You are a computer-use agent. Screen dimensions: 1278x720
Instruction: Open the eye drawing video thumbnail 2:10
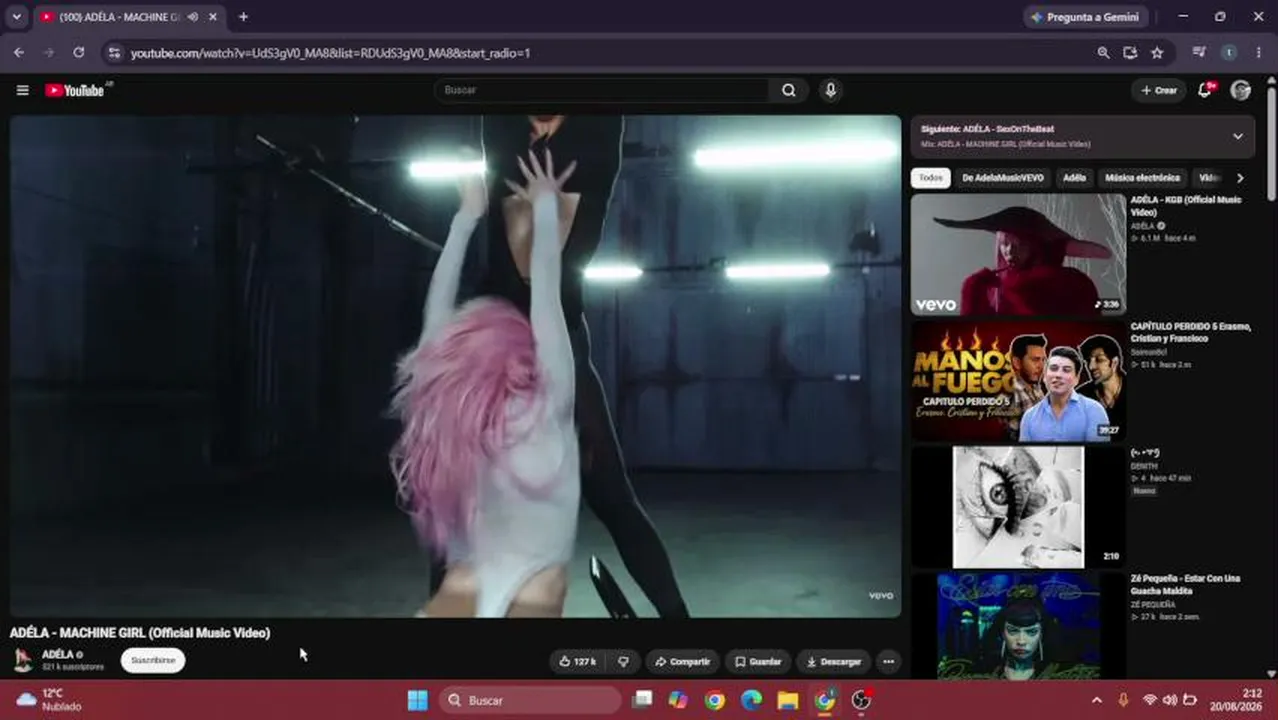pyautogui.click(x=1018, y=507)
